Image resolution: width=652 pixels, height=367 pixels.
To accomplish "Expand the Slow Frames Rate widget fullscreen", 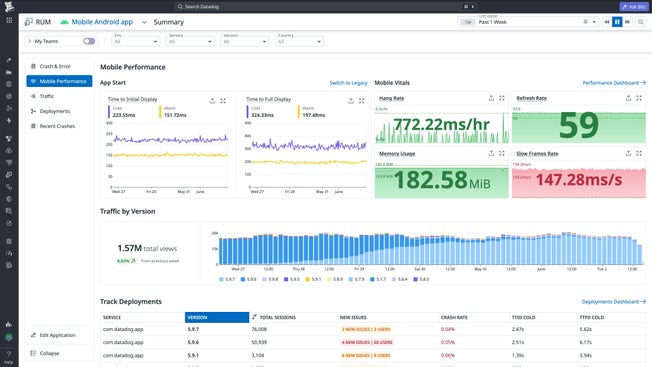I will (639, 153).
